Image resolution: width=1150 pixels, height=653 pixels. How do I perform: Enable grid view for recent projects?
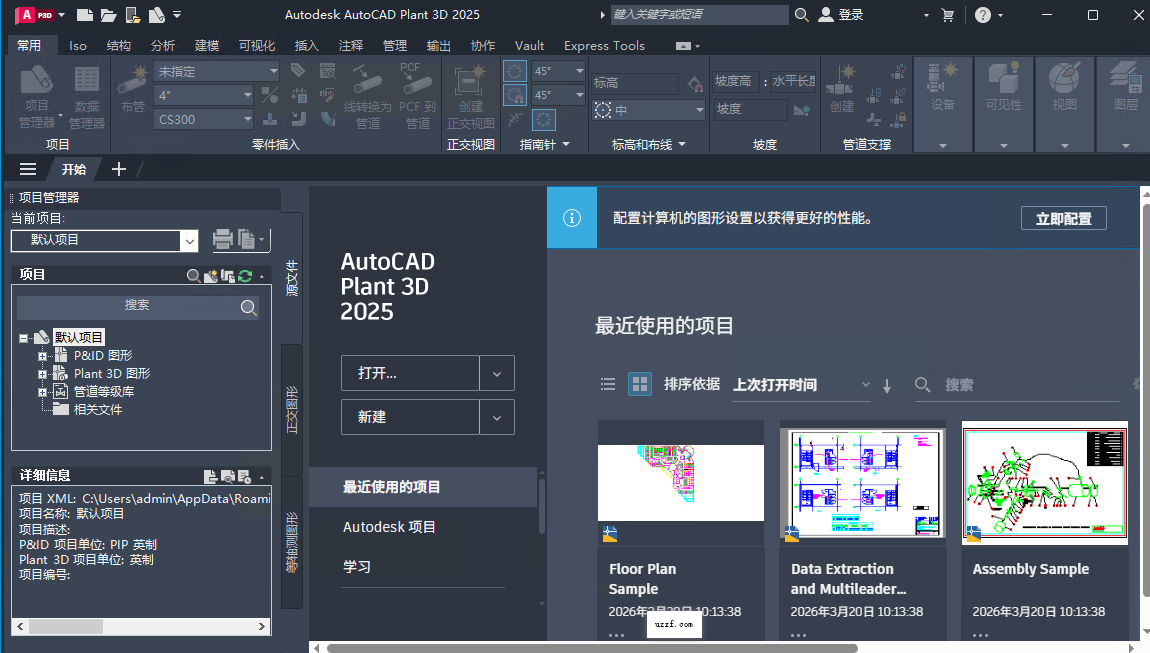[639, 383]
